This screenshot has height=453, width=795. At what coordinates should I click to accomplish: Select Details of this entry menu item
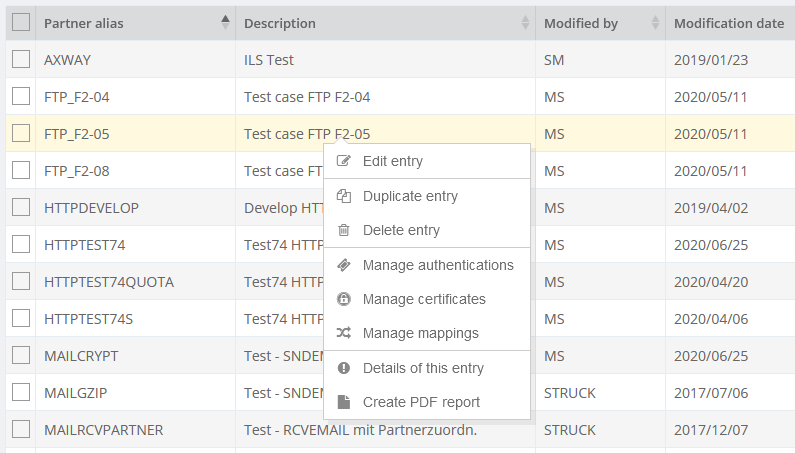(x=423, y=368)
